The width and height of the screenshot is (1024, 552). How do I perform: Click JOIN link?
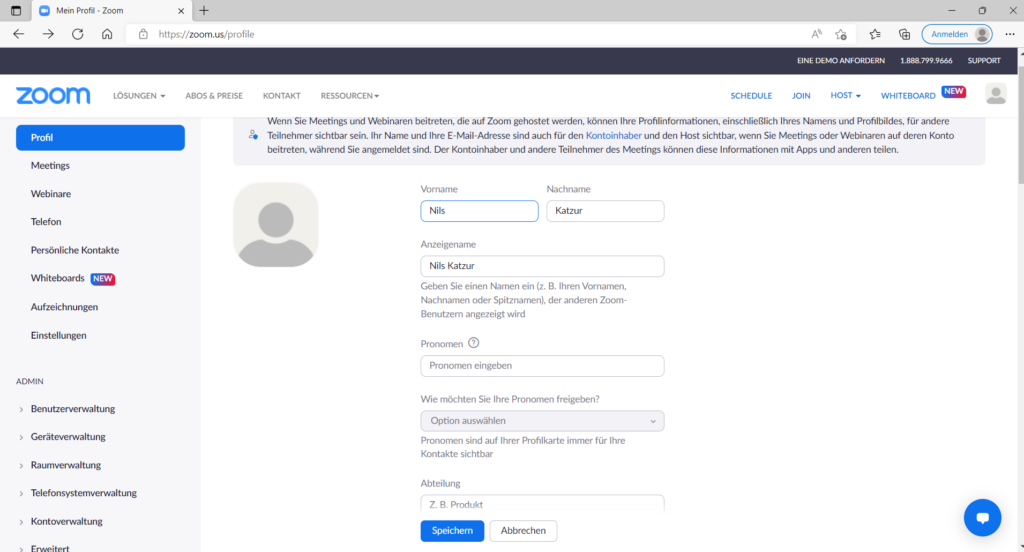click(x=801, y=95)
